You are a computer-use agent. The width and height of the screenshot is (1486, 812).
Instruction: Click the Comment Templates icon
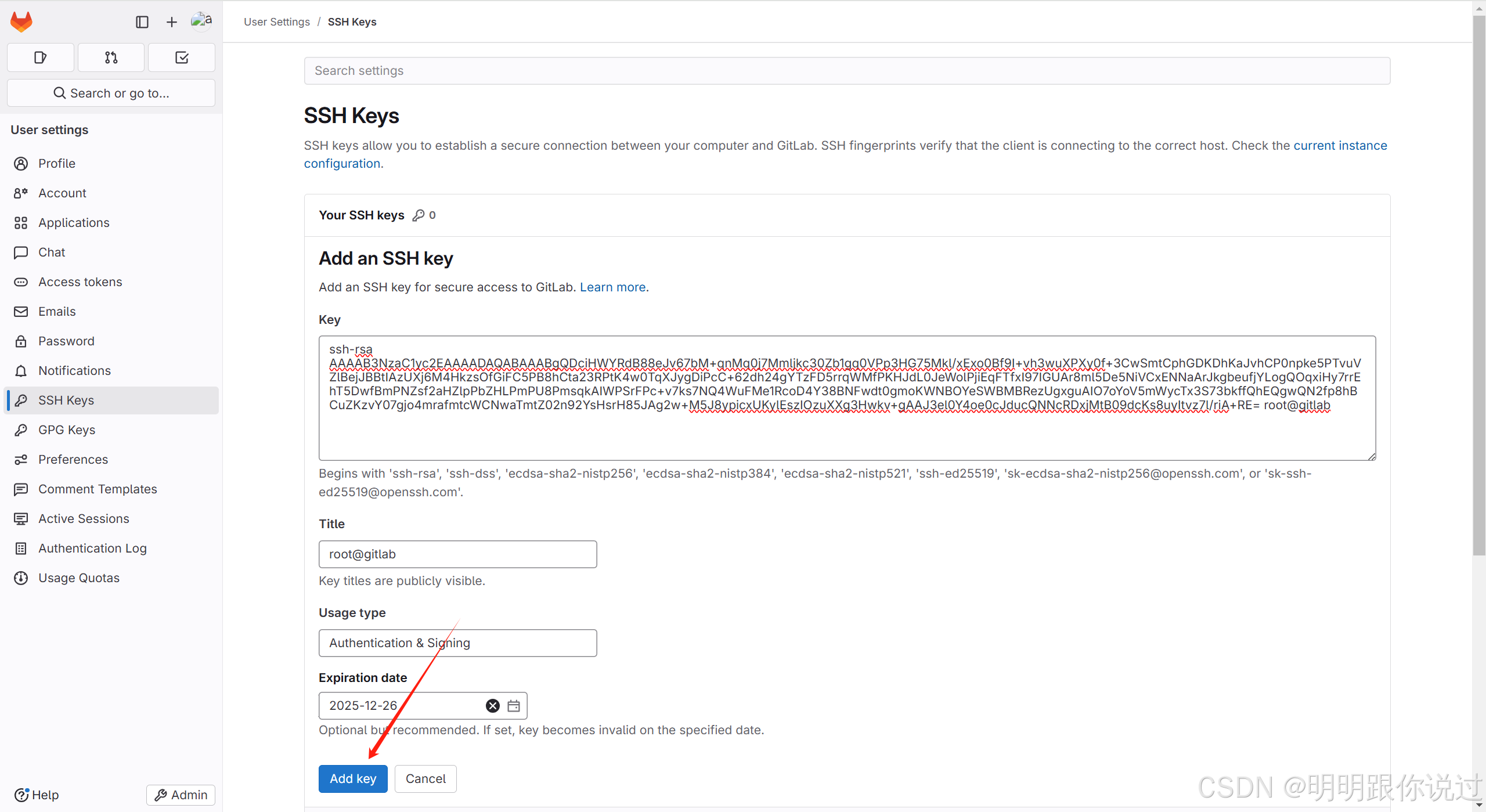[x=21, y=489]
